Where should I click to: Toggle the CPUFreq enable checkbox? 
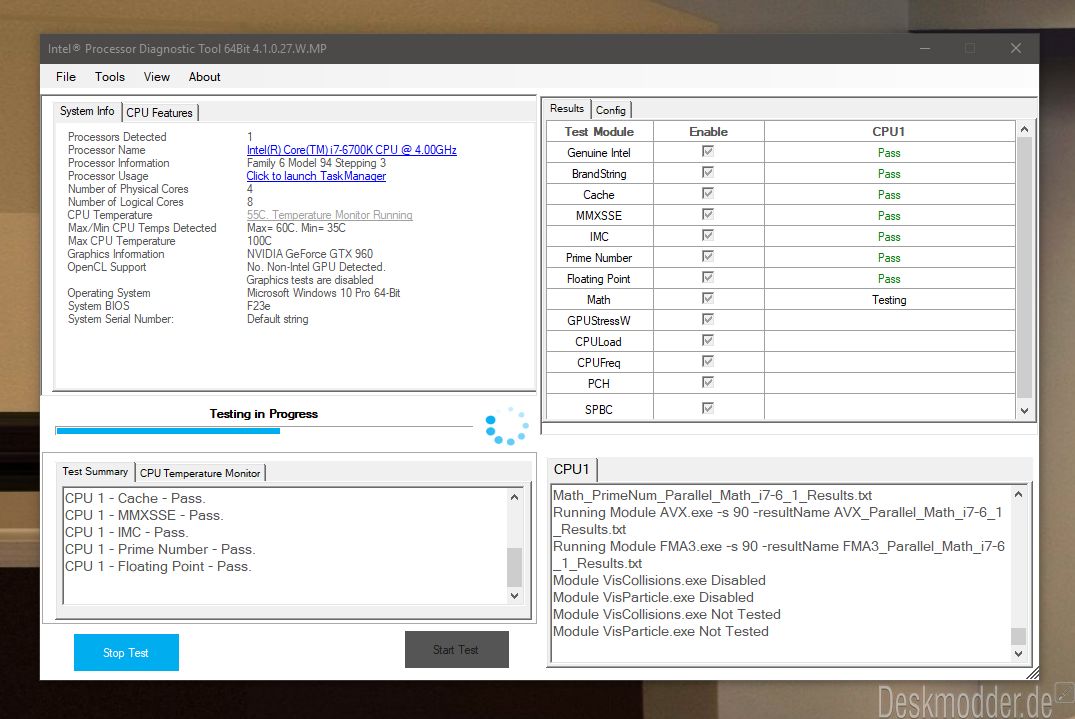click(x=708, y=361)
